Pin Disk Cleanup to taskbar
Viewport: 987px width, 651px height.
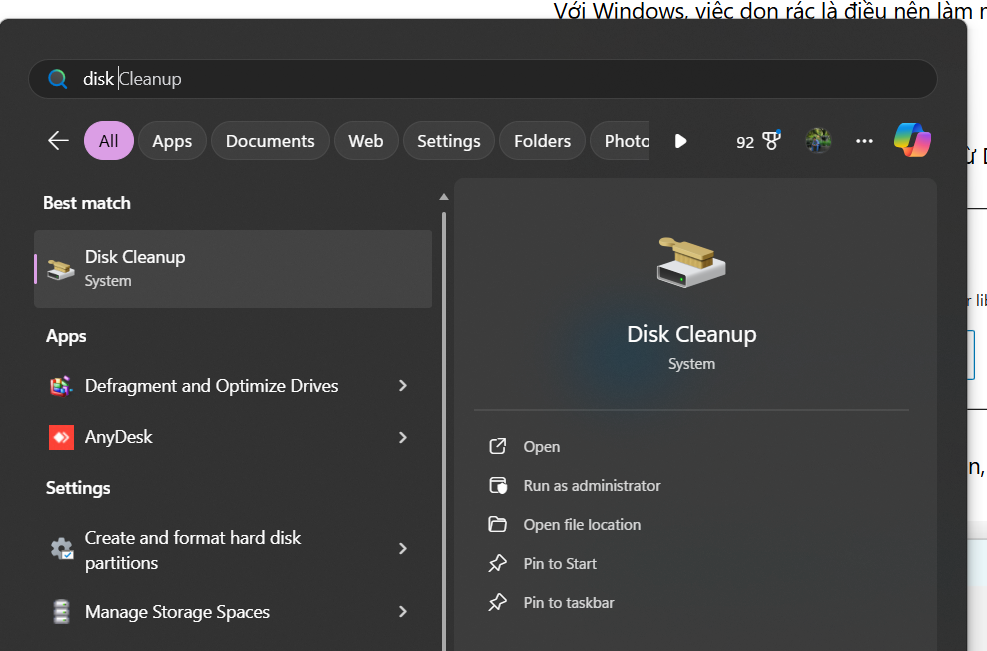click(568, 603)
